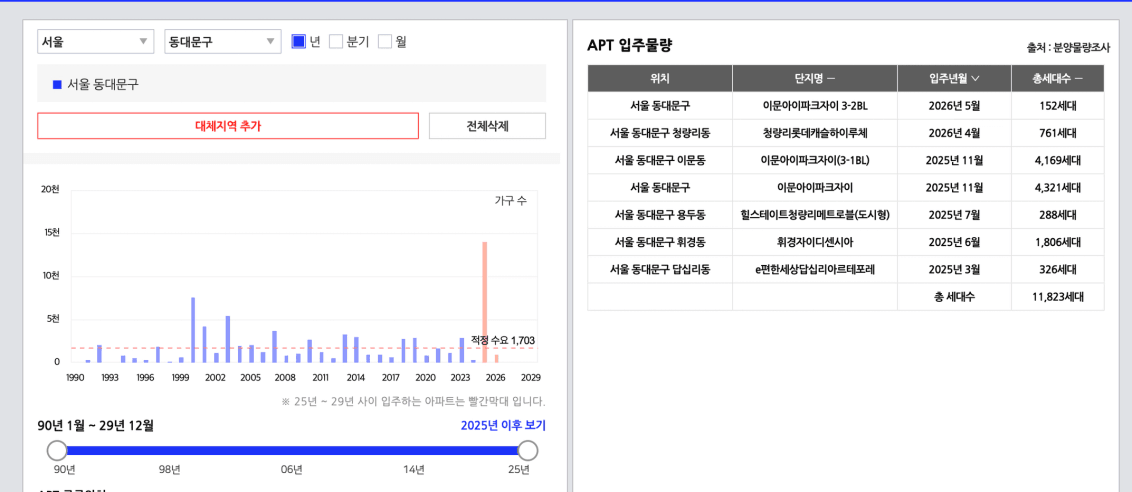
Task: Open the 동대문구 district dropdown
Action: (x=222, y=42)
